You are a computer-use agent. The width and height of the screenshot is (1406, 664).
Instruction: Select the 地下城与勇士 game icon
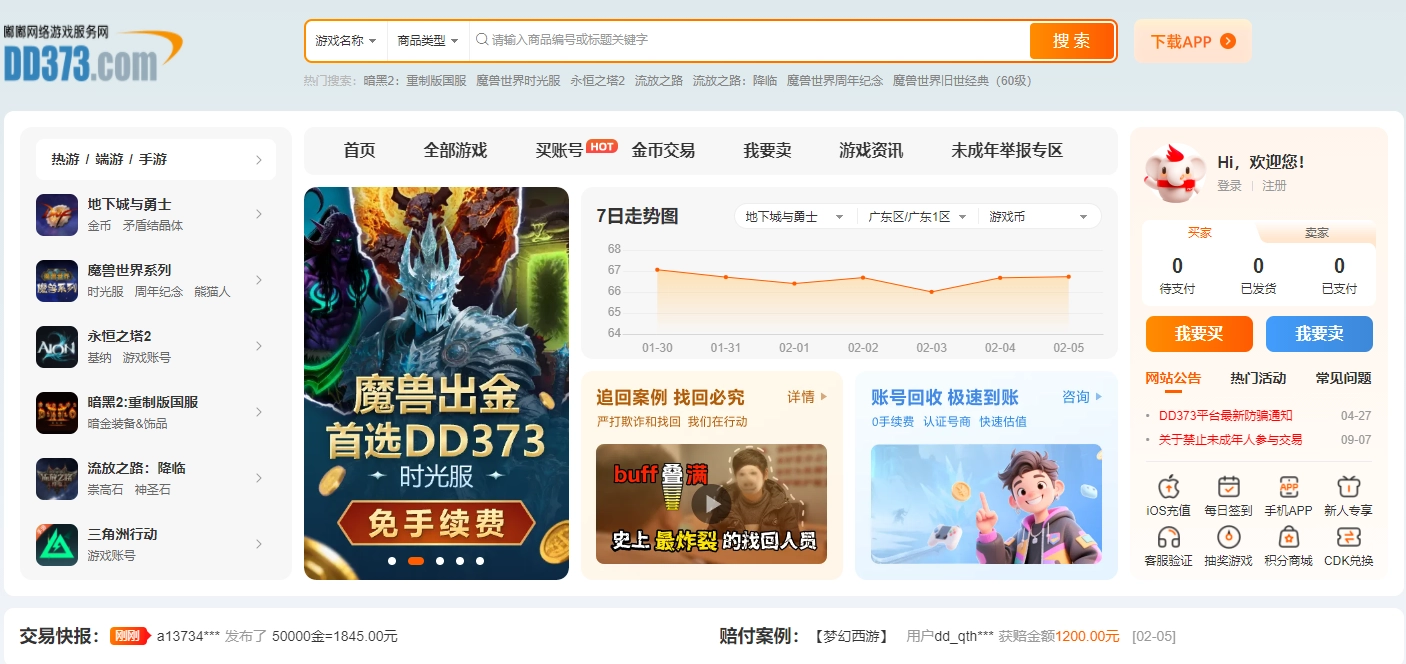click(57, 214)
